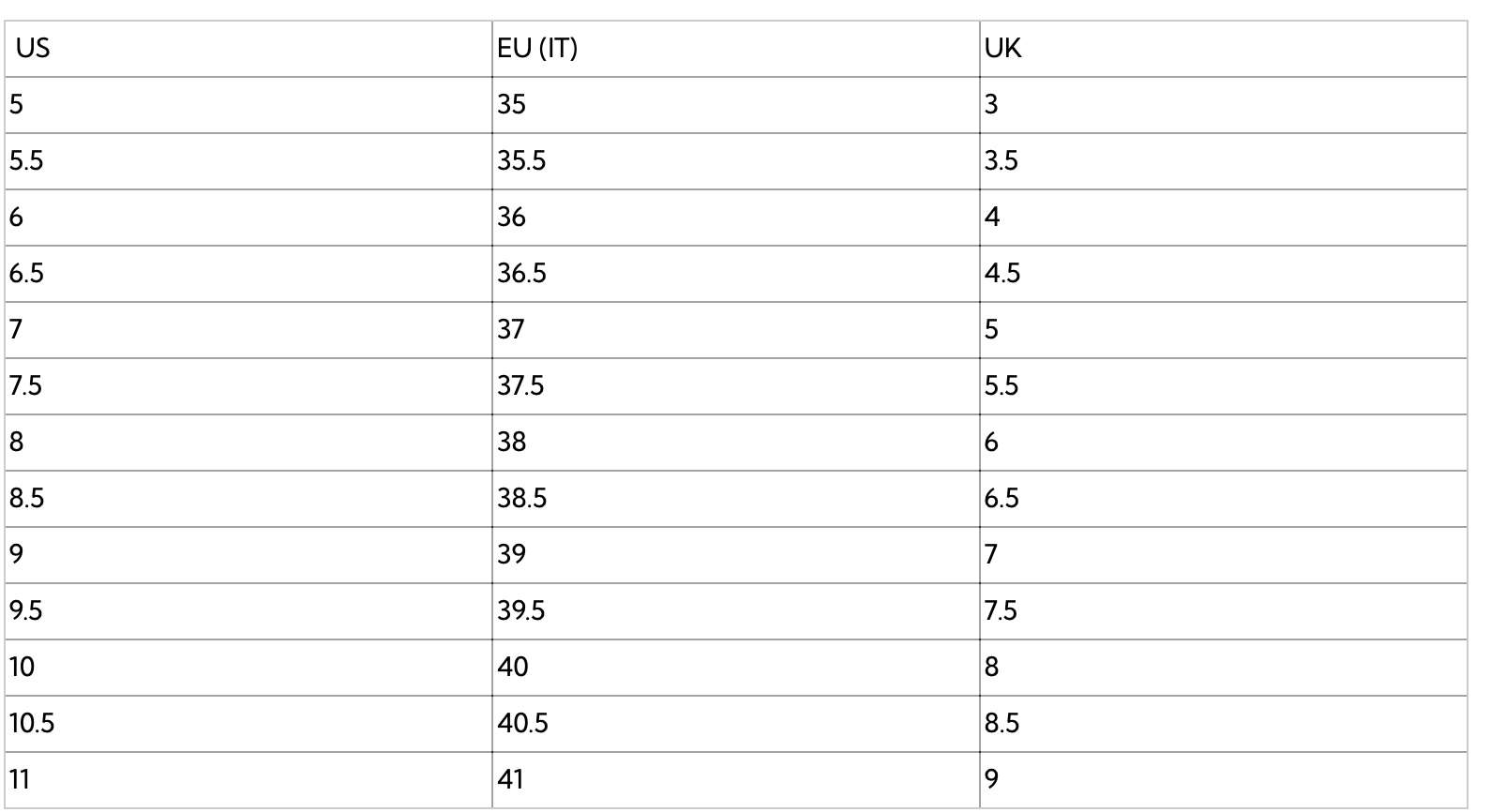Click the UK size 3.5 cell
The width and height of the screenshot is (1491, 812).
pyautogui.click(x=1002, y=160)
